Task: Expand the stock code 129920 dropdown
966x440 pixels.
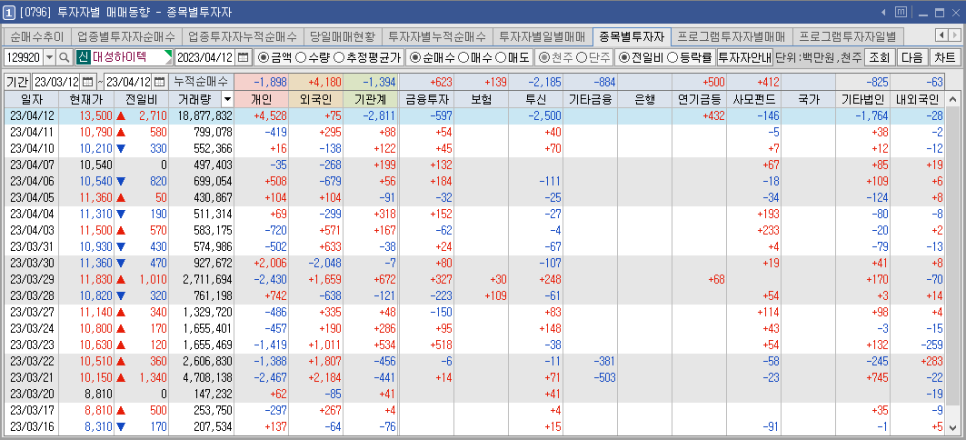Action: [46, 58]
